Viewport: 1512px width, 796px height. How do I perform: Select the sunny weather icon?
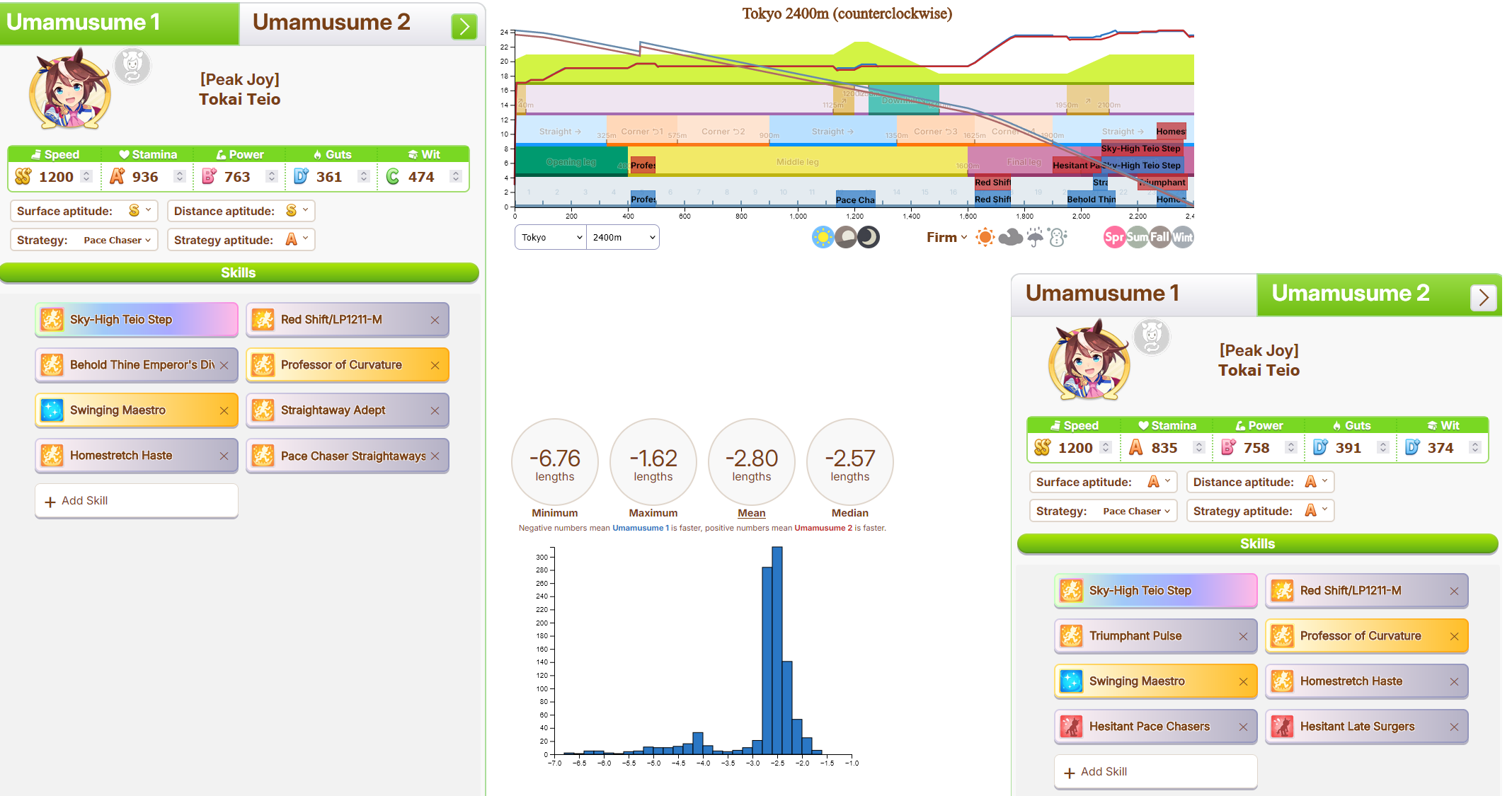pyautogui.click(x=985, y=238)
